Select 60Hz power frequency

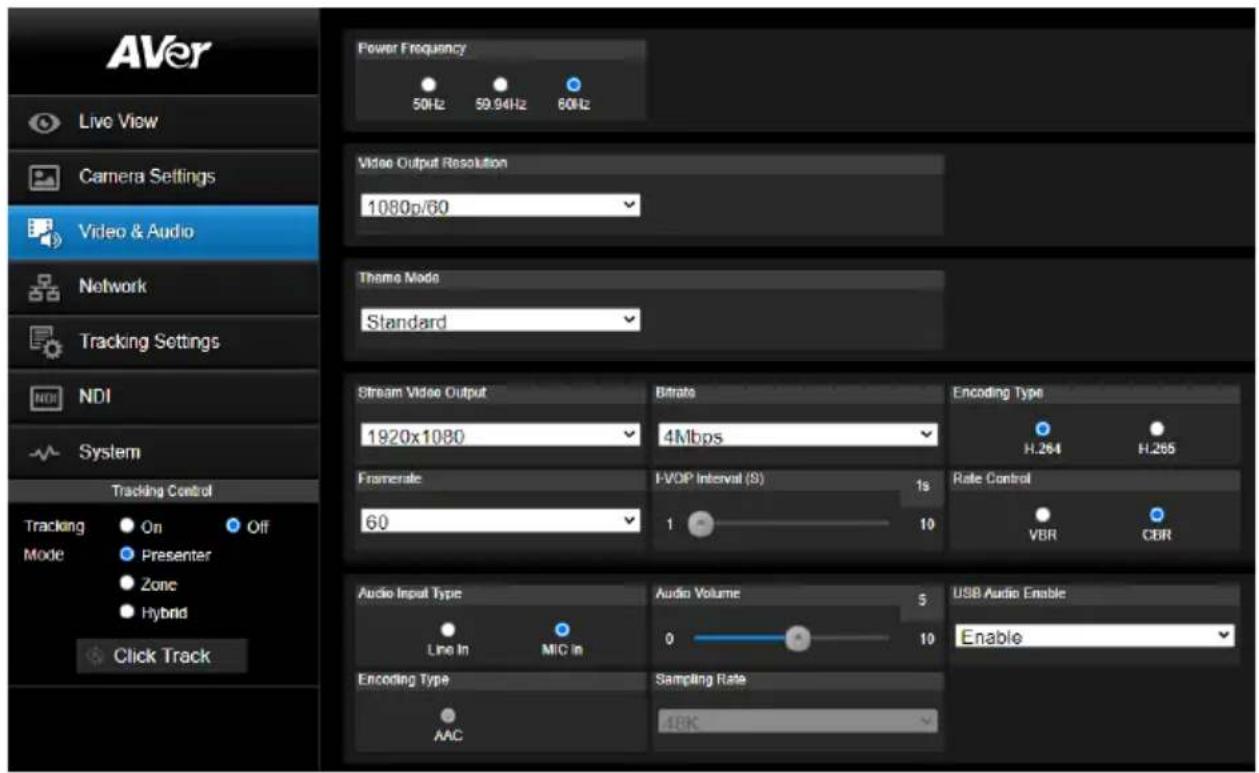tap(573, 87)
